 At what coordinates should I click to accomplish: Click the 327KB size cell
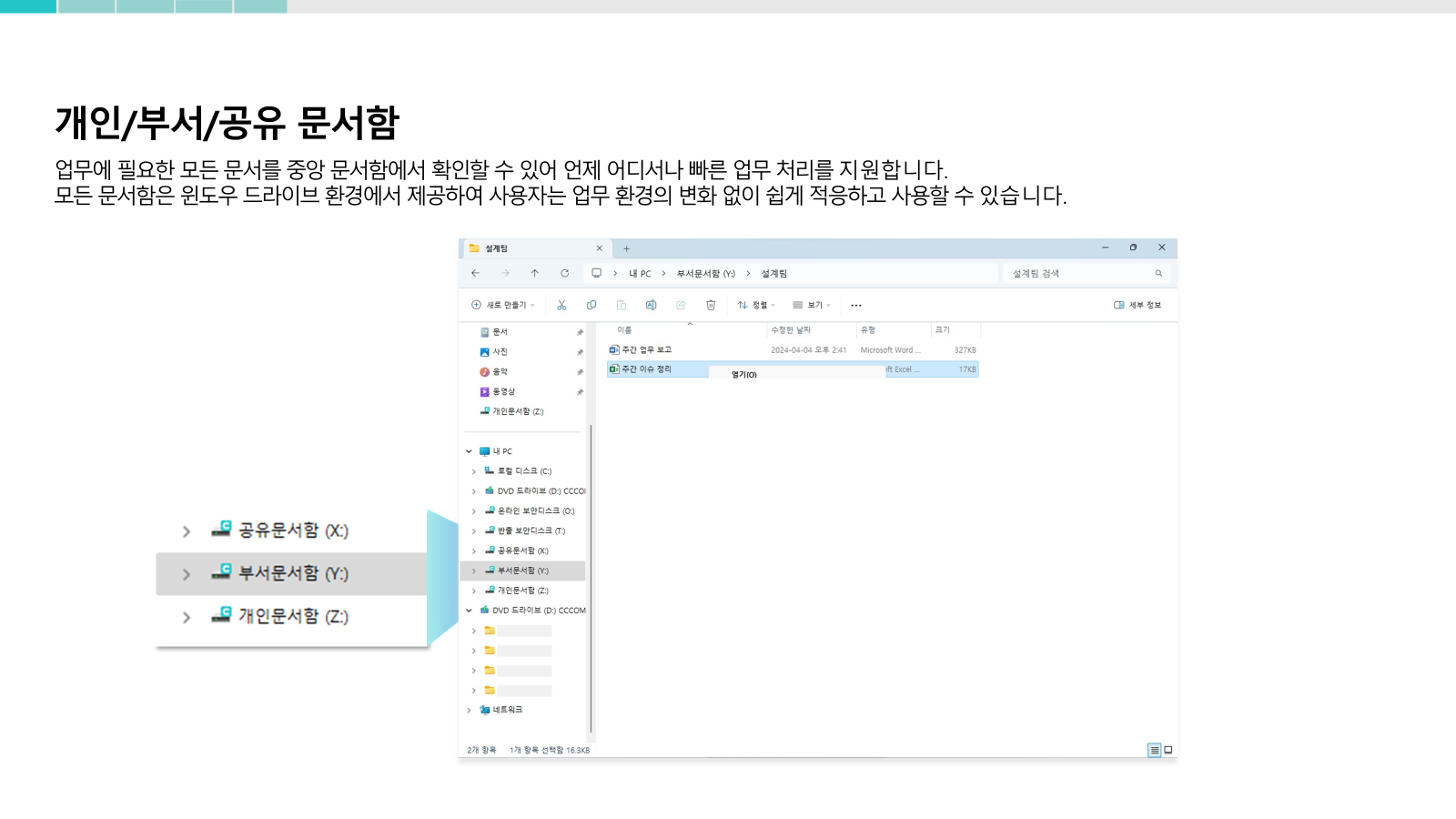tap(965, 350)
